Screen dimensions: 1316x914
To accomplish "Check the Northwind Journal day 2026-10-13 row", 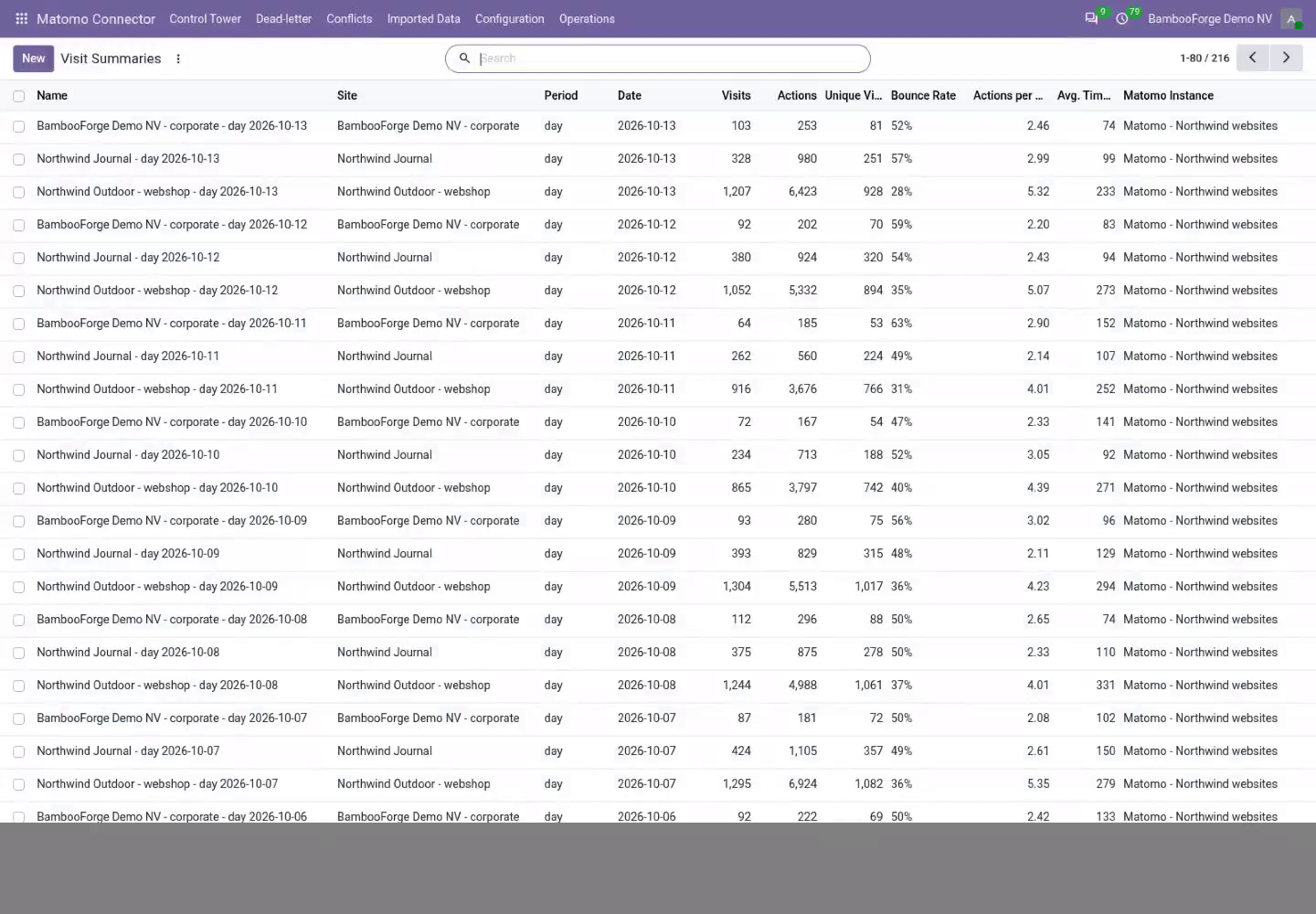I will (18, 159).
